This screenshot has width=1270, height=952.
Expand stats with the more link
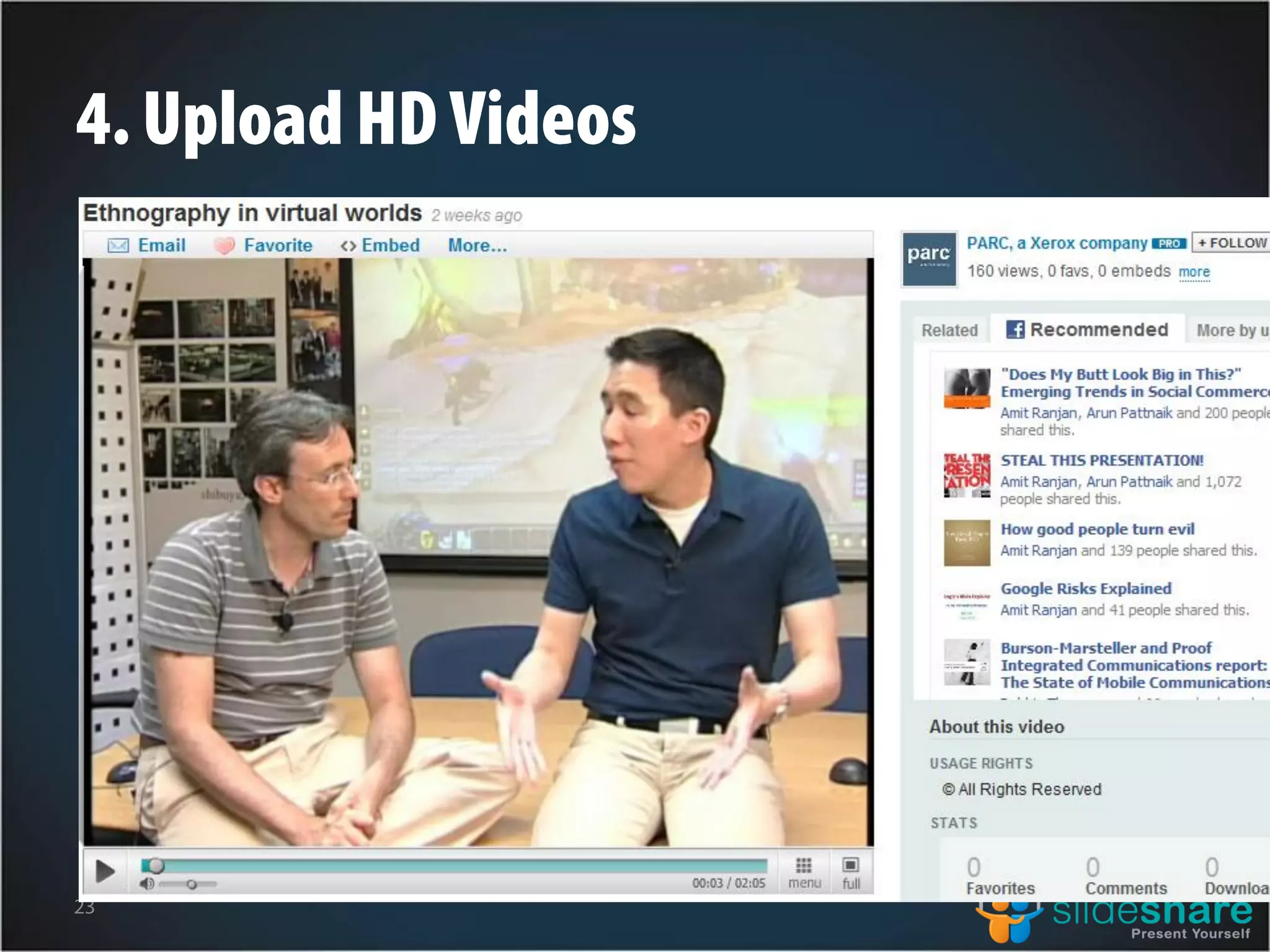tap(1194, 271)
